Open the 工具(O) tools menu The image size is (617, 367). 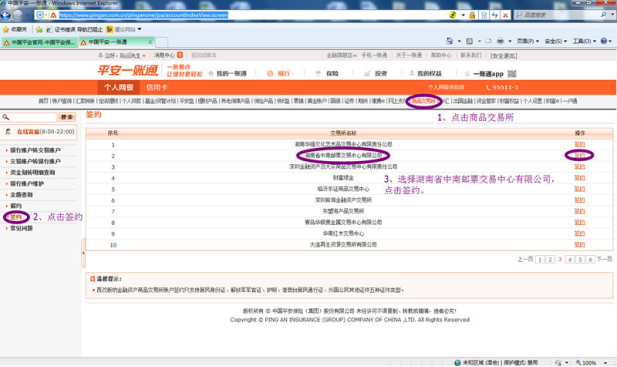coord(584,41)
